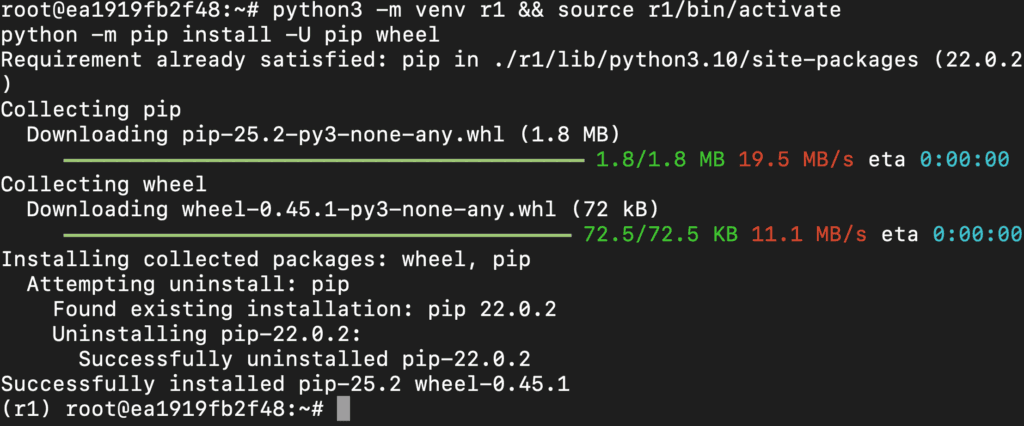The image size is (1024, 426).
Task: Click the cyan eta '0:00:00' on pip line
Action: (965, 160)
